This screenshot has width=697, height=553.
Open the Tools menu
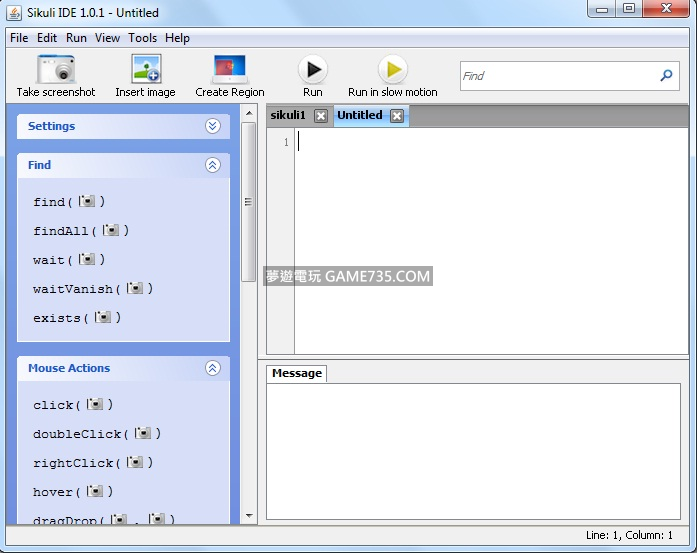(x=142, y=38)
